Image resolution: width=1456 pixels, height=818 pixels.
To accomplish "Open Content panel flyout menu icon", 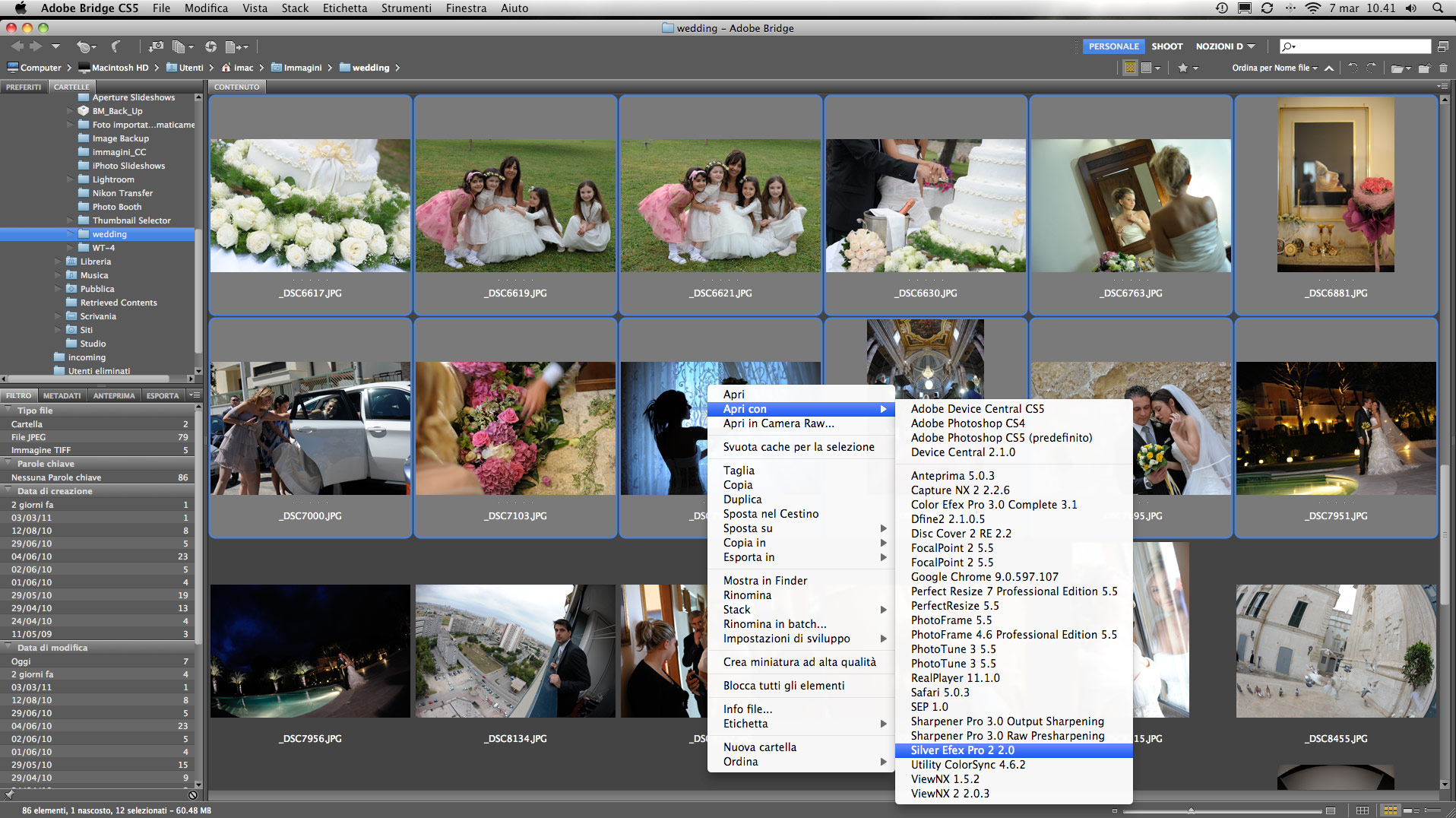I will (x=1442, y=87).
